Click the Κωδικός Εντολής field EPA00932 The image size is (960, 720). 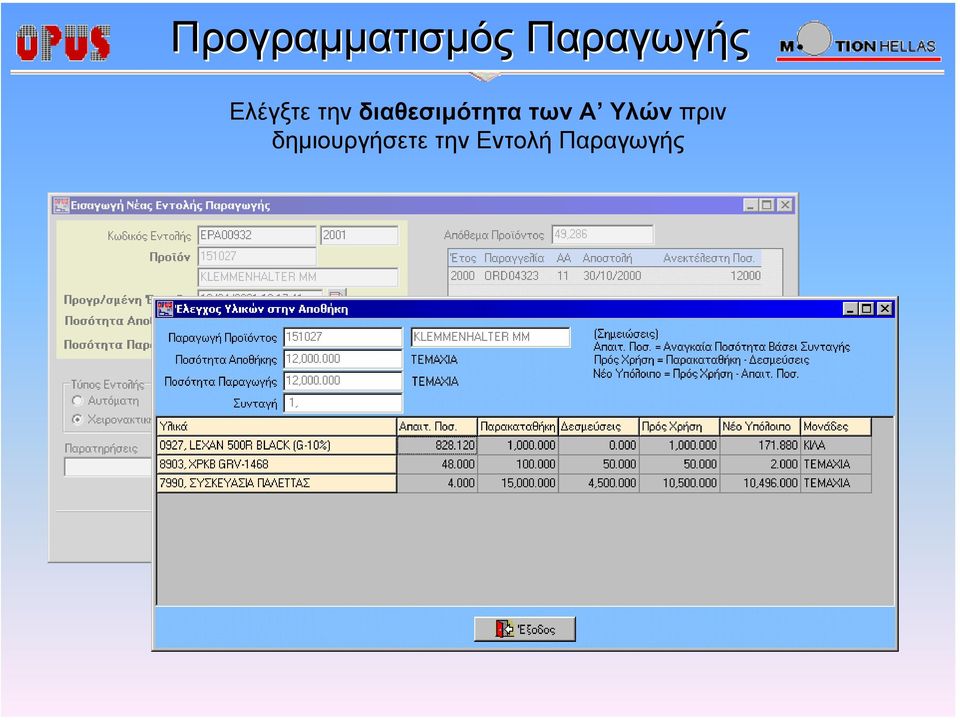pos(257,235)
